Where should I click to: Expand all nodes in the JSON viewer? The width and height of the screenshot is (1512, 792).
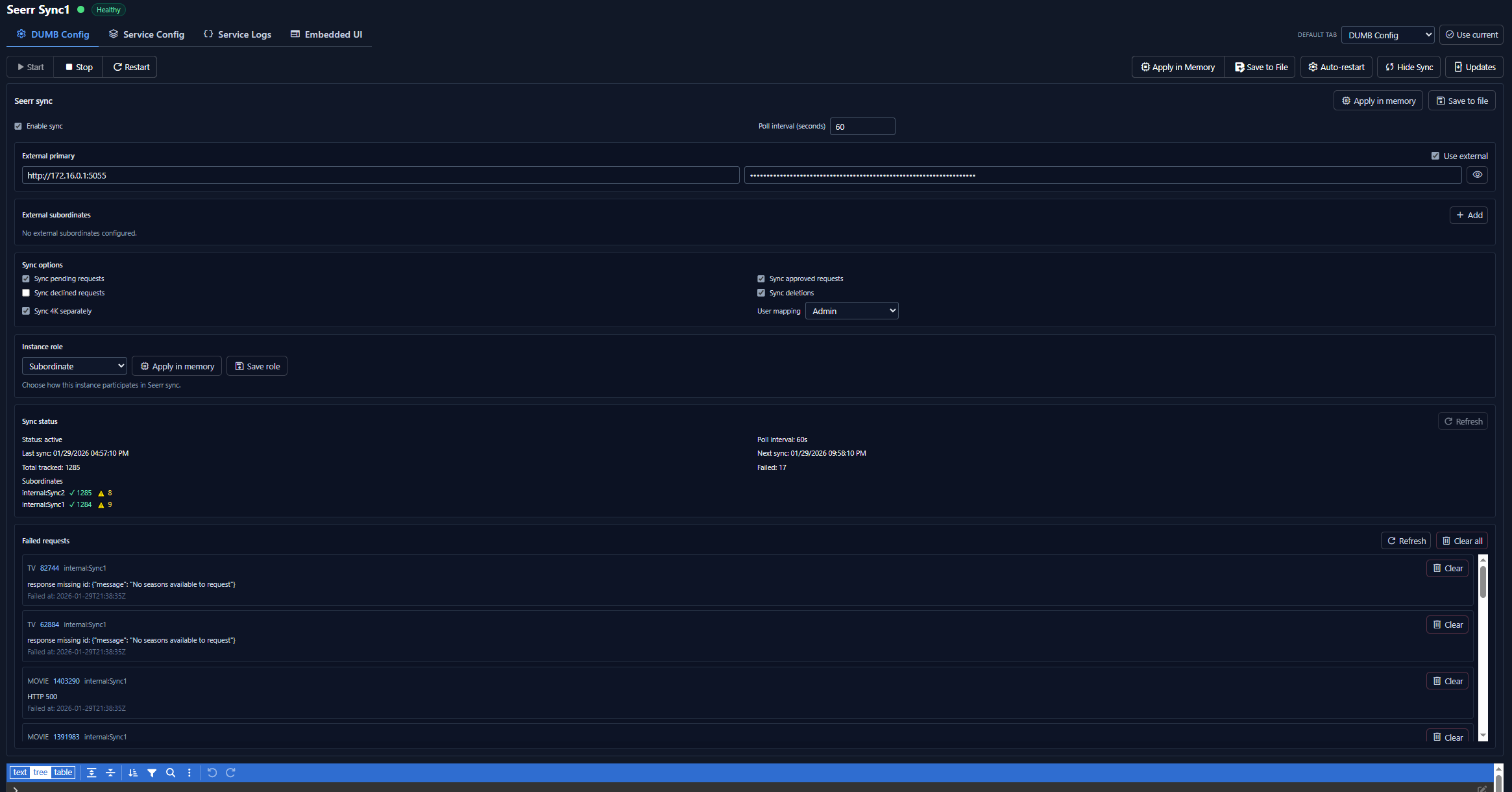[x=91, y=773]
